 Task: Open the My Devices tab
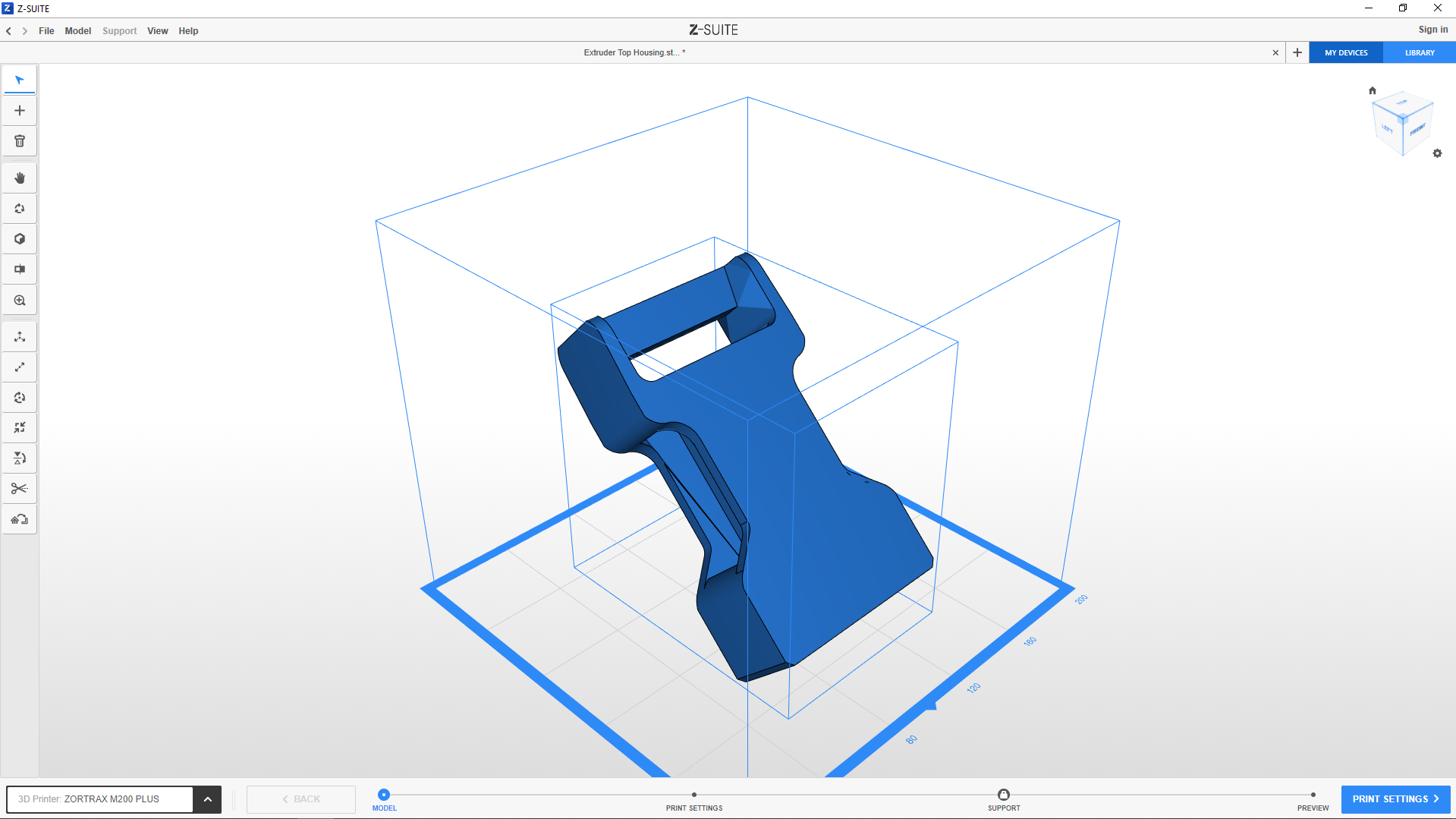click(1346, 53)
